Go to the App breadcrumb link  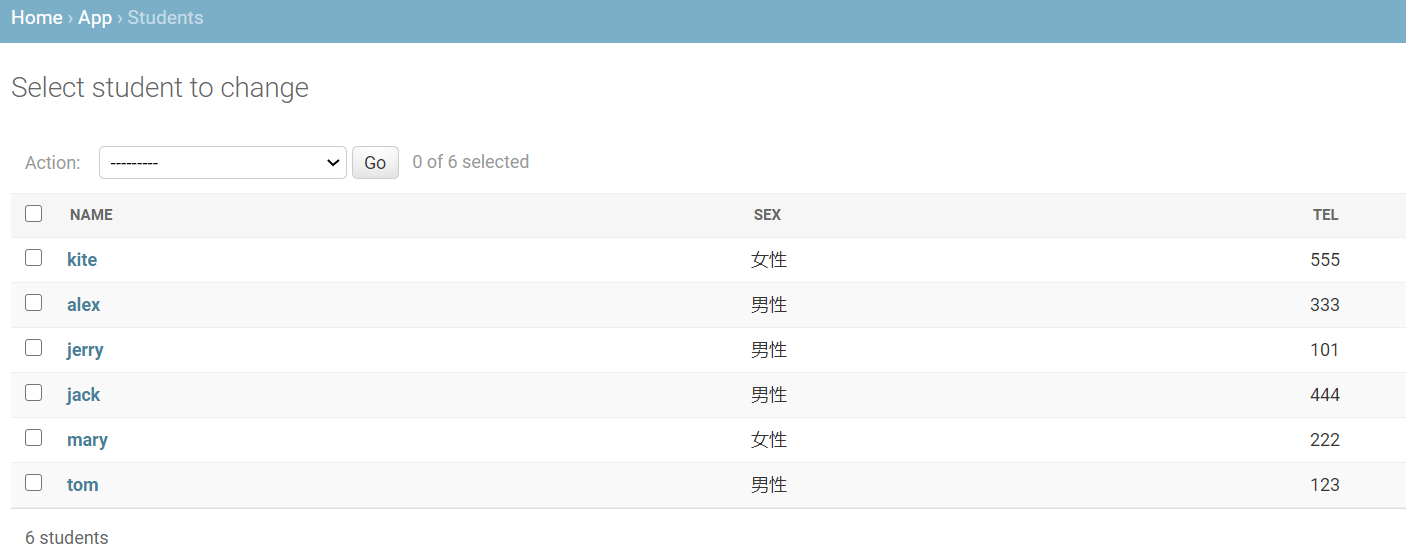(x=95, y=18)
